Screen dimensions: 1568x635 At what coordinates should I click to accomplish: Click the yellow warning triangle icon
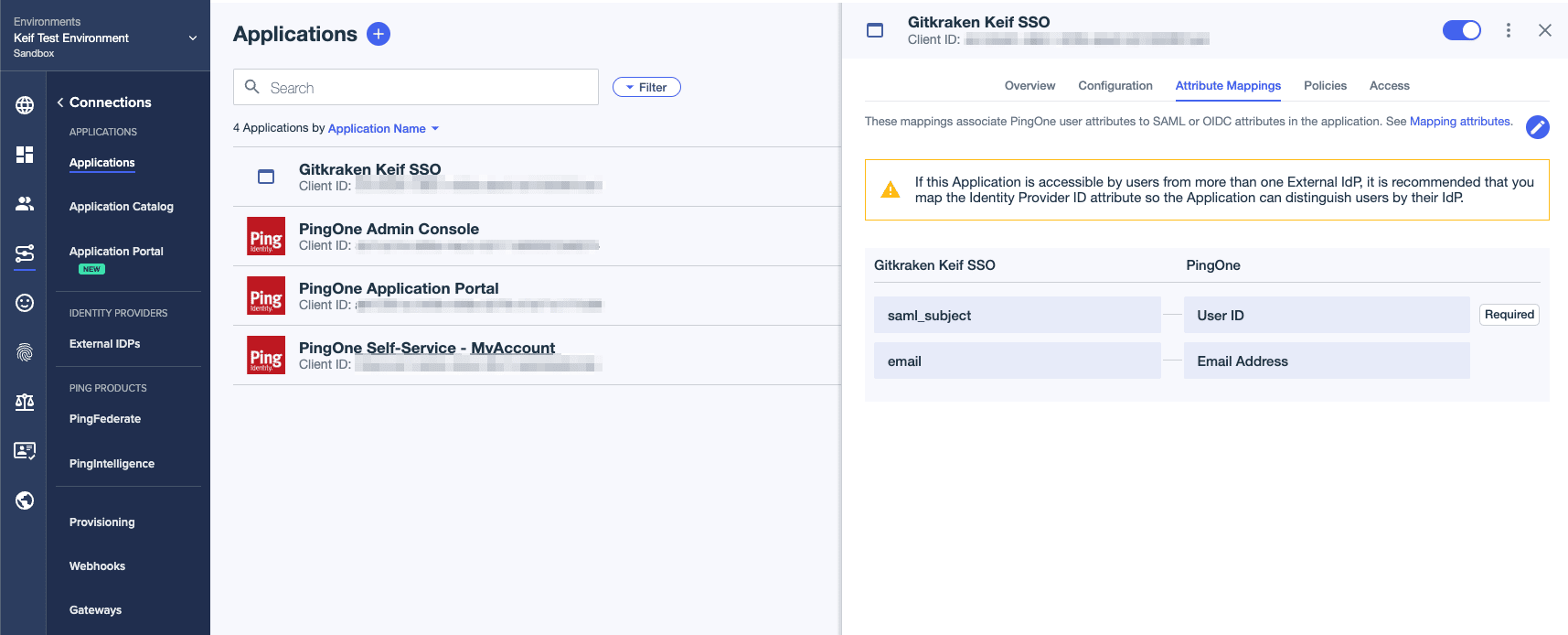(x=890, y=190)
